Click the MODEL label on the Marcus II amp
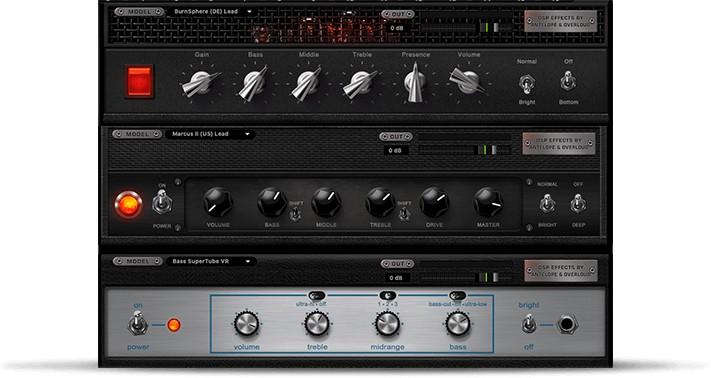This screenshot has width=711, height=378. (x=137, y=134)
